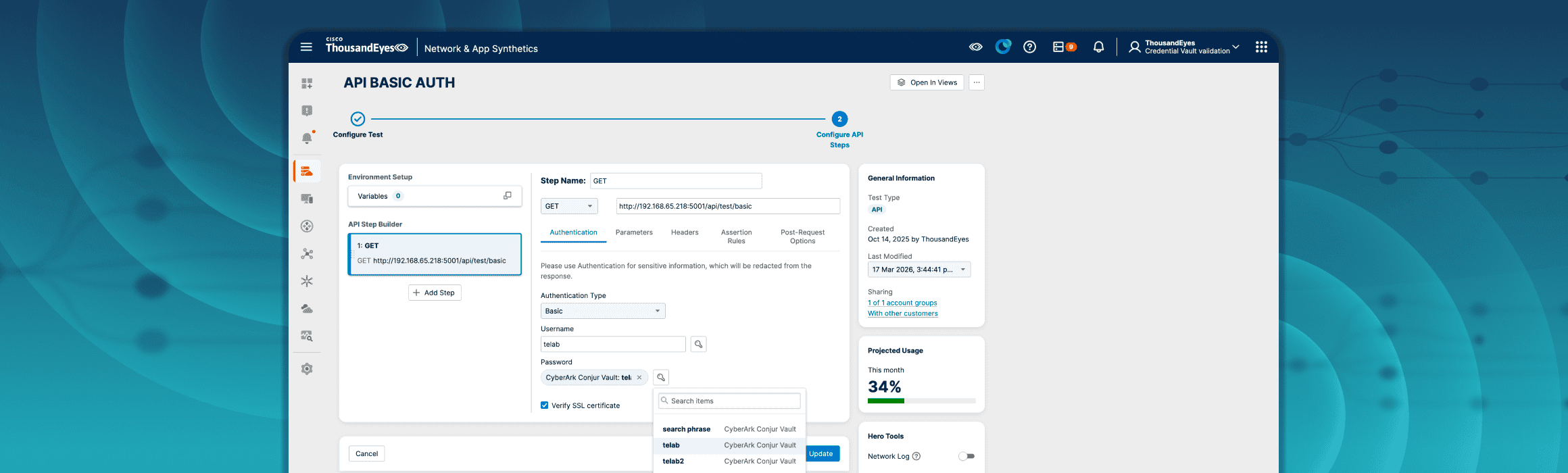Click the Username credential search magnifier
Viewport: 1568px width, 473px height.
point(699,344)
